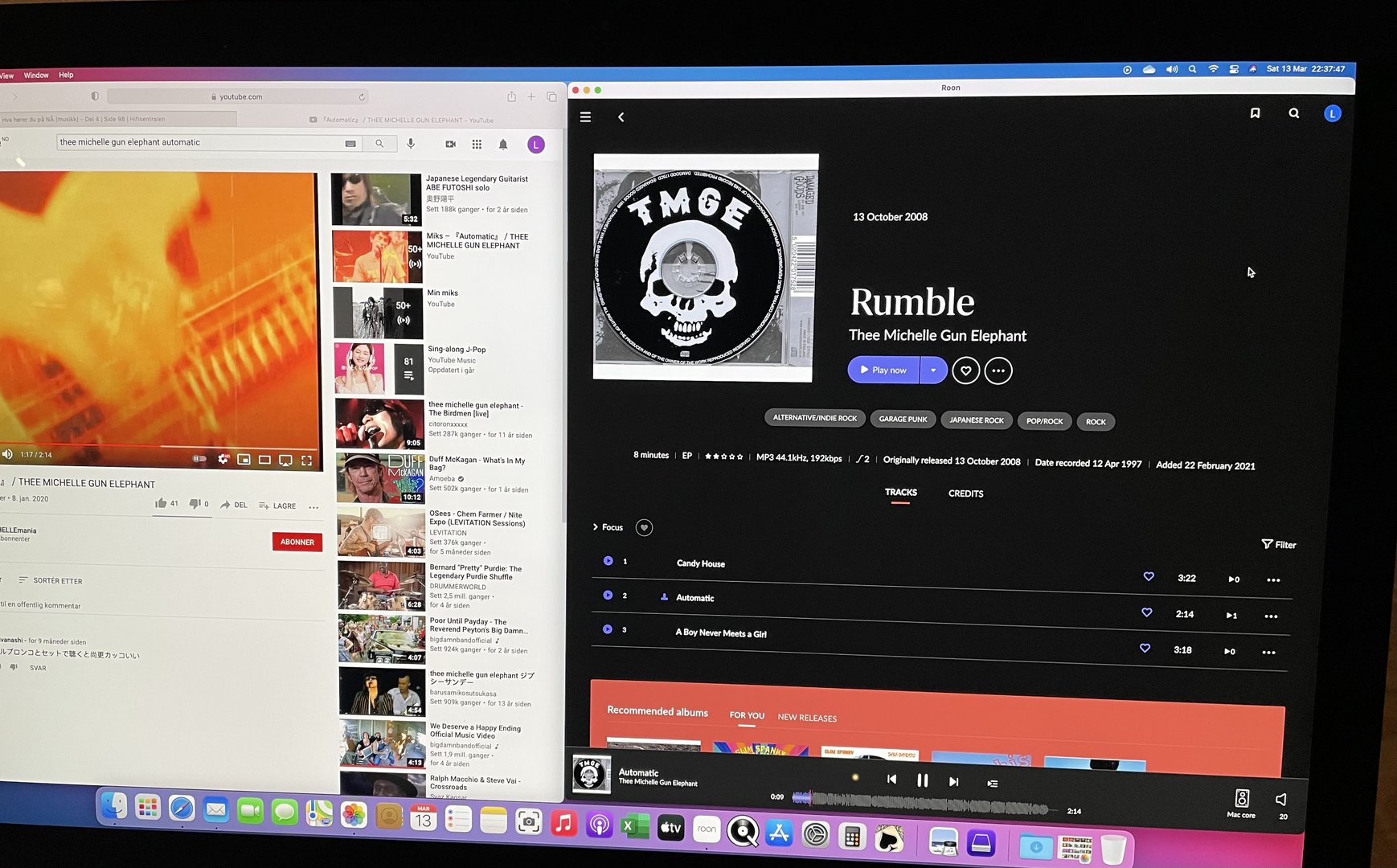Screen dimensions: 1397x868
Task: Open Roon's hamburger navigation menu
Action: pos(585,117)
